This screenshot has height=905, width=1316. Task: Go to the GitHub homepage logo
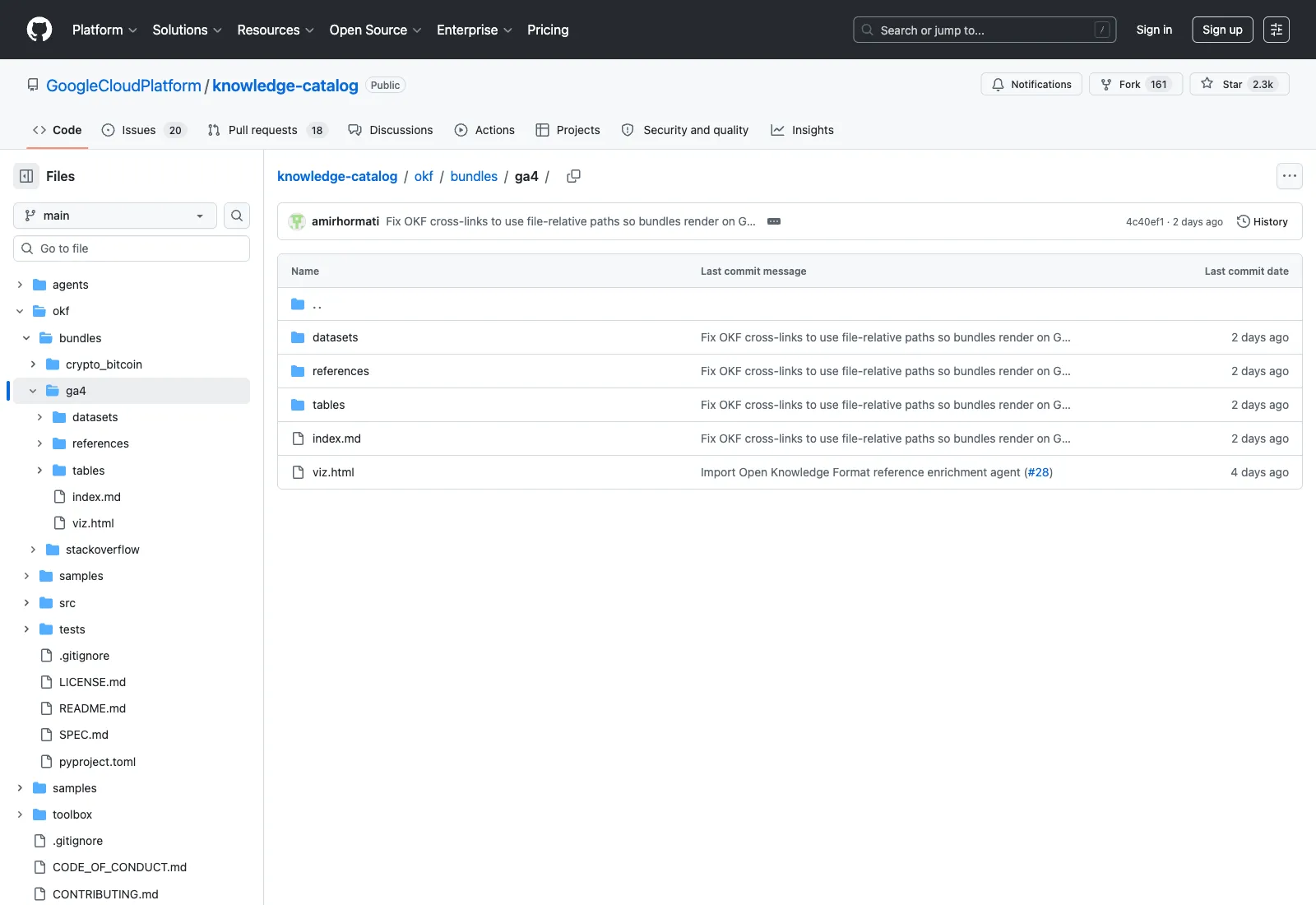39,30
